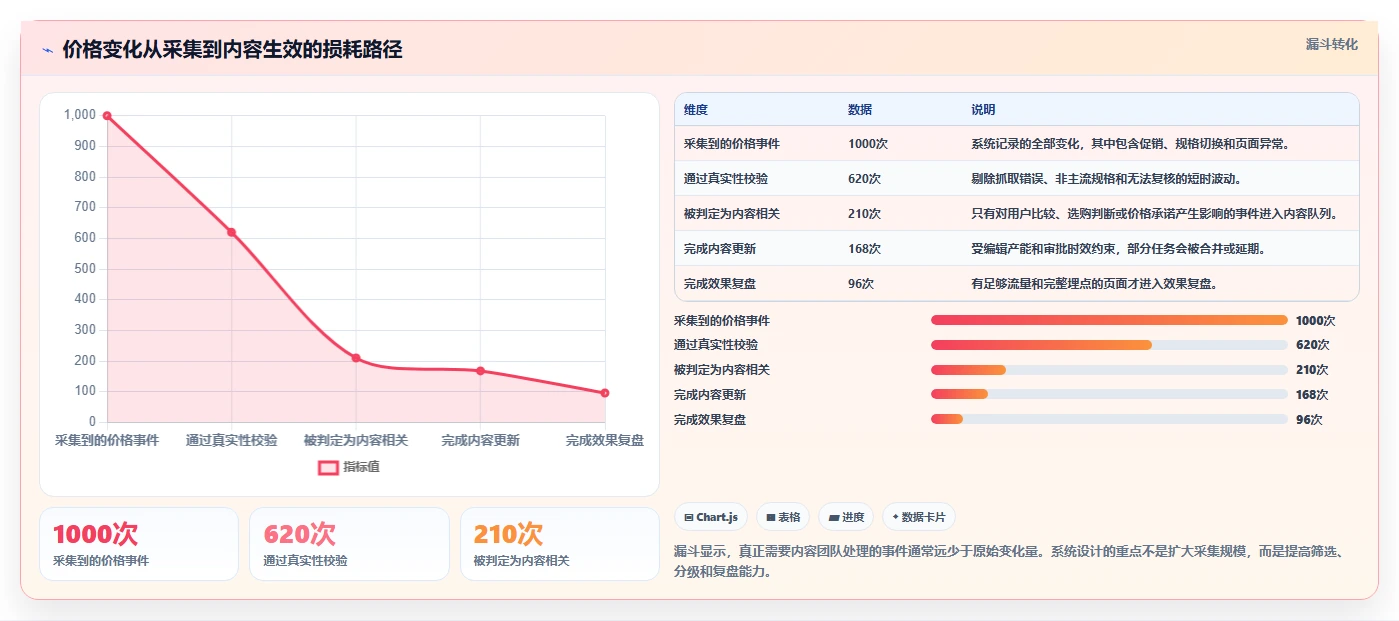Toggle the 指标值 legend swatch under the chart
The height and width of the screenshot is (621, 1399).
(328, 467)
